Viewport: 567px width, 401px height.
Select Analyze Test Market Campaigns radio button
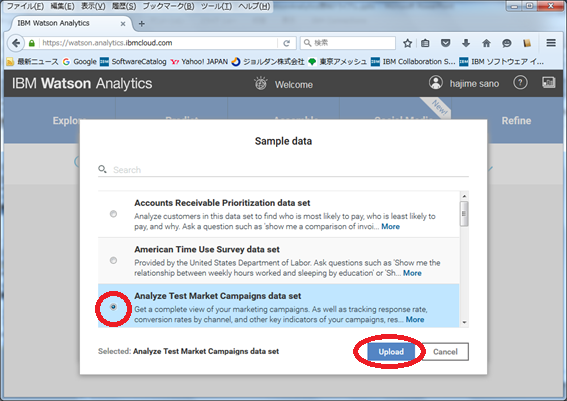pos(113,307)
